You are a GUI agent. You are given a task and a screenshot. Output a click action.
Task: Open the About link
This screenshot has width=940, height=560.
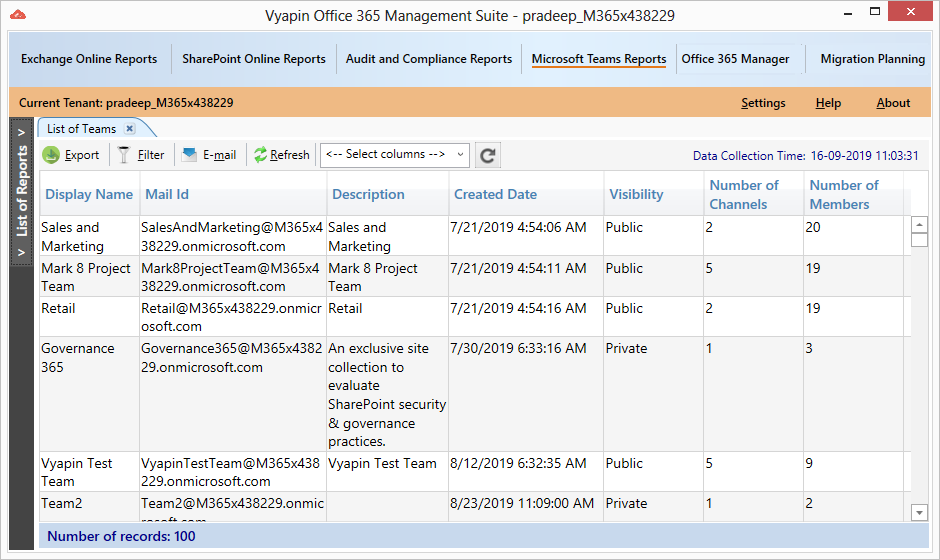coord(893,103)
